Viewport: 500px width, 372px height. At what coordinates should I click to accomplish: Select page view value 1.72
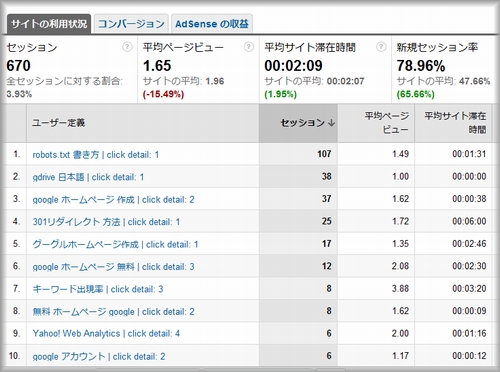tap(400, 221)
